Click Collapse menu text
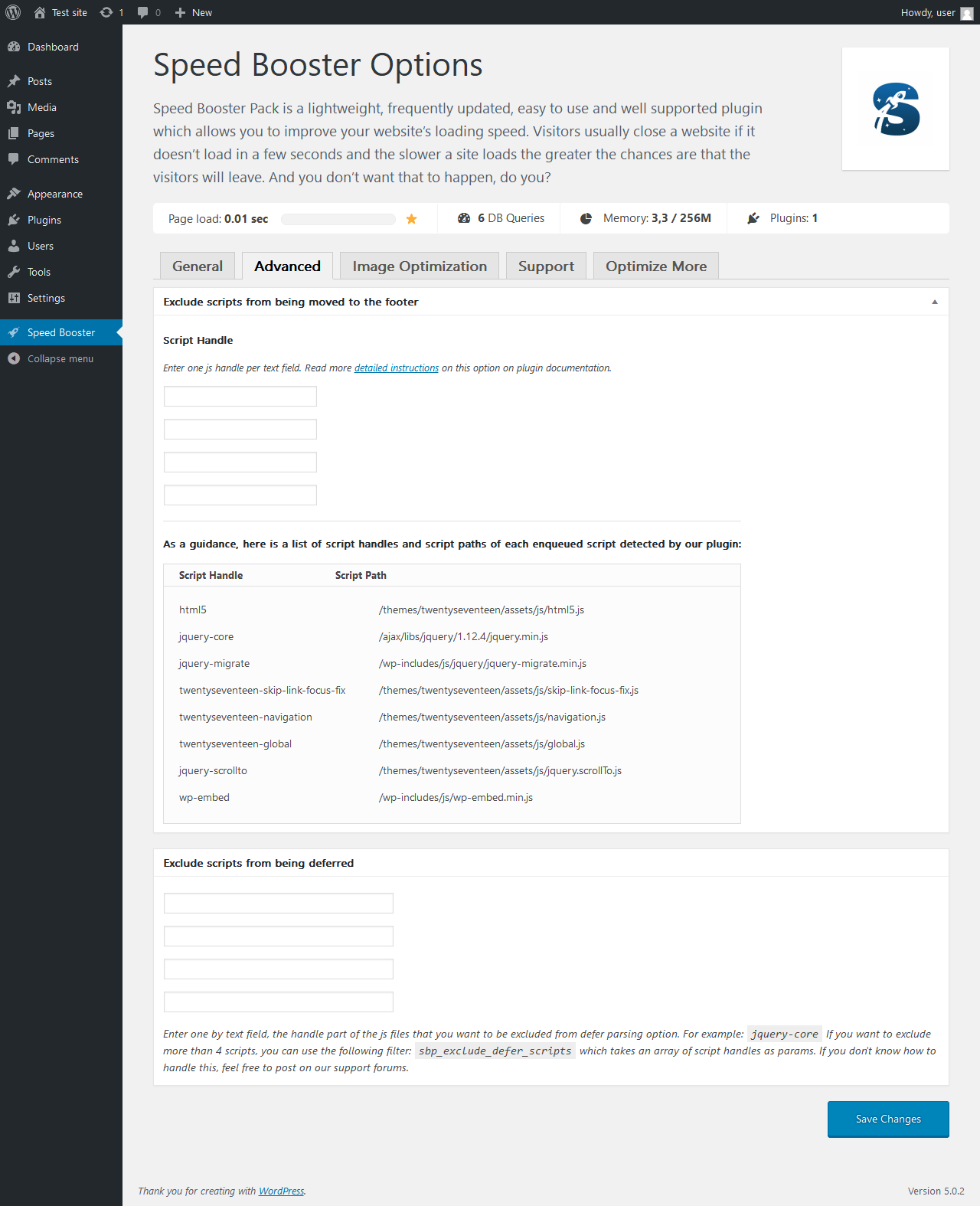This screenshot has height=1206, width=980. click(x=60, y=358)
